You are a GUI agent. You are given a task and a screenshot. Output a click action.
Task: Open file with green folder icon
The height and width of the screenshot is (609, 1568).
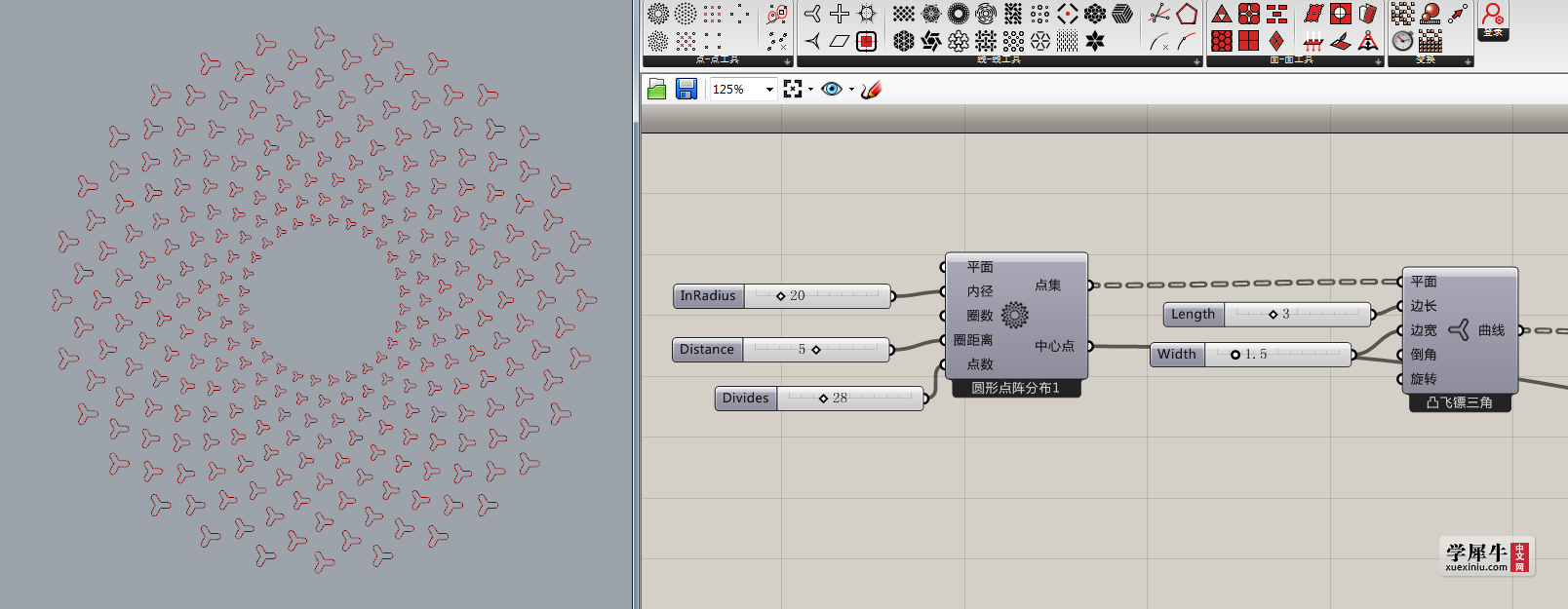coord(656,90)
